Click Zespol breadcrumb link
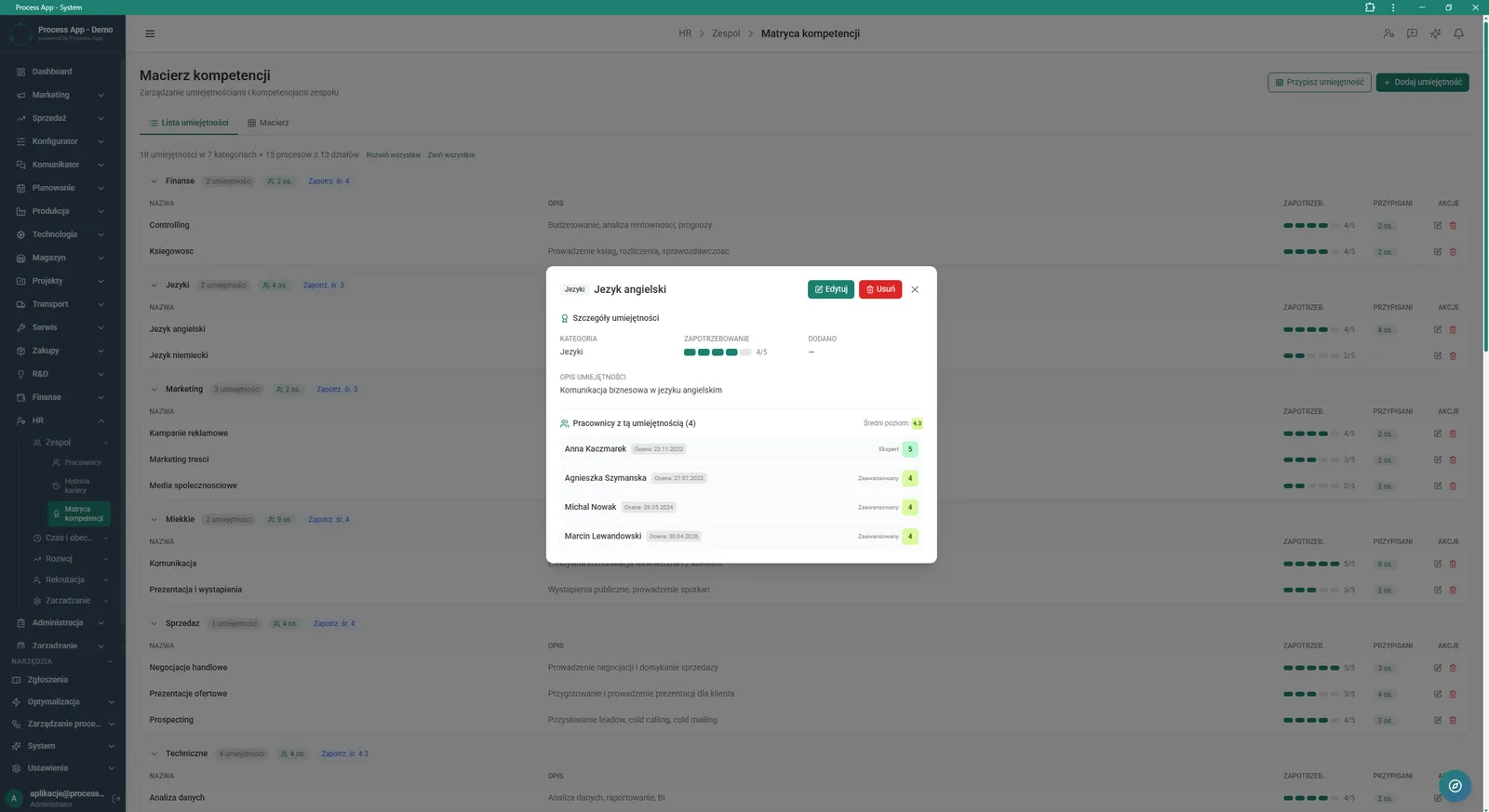This screenshot has height=812, width=1489. click(726, 33)
